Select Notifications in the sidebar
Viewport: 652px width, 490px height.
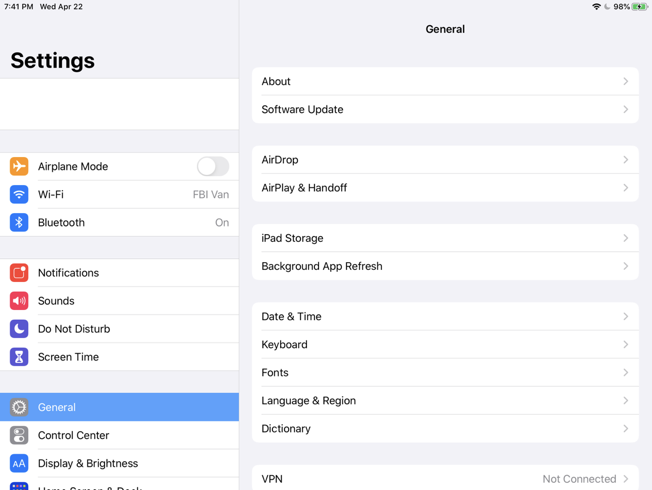tap(119, 273)
